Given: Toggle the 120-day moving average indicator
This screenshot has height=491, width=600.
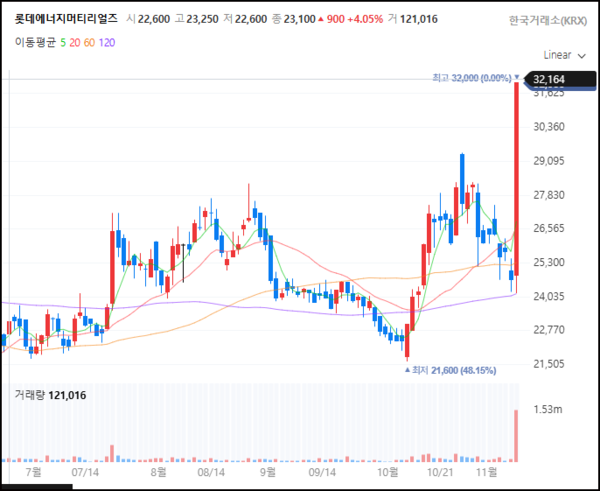Looking at the screenshot, I should click(x=108, y=42).
